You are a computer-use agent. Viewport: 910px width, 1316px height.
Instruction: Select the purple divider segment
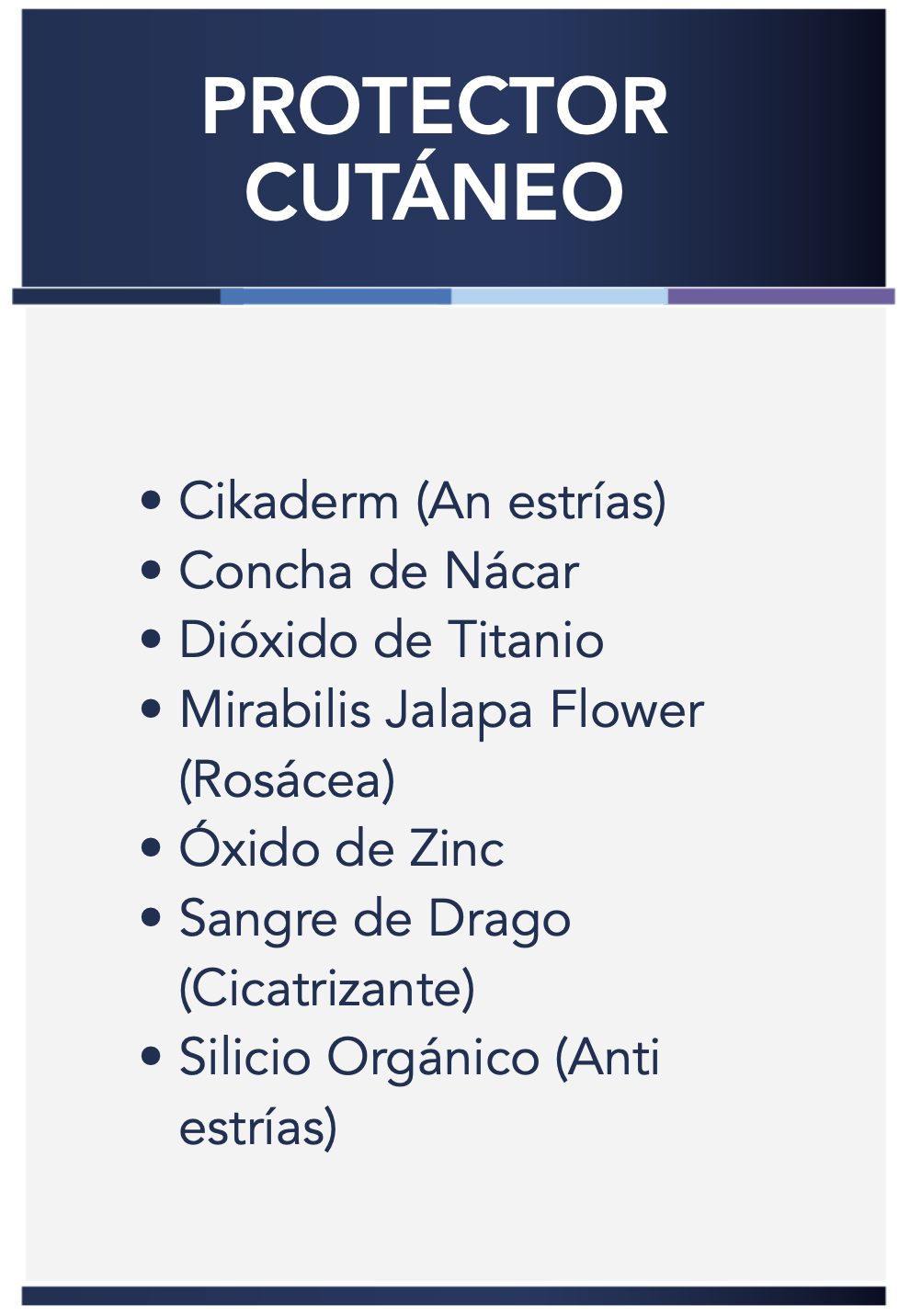[x=780, y=296]
